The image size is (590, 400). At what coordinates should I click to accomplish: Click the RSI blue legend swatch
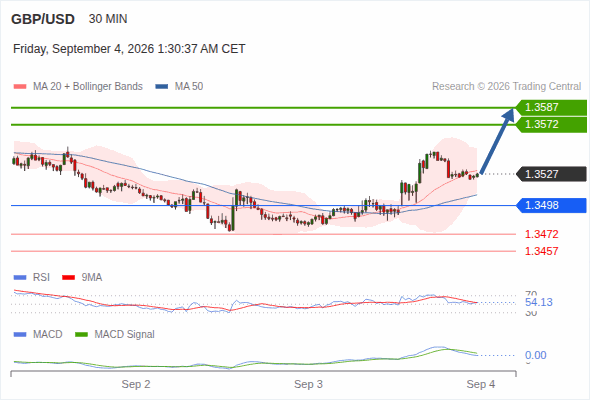pyautogui.click(x=20, y=278)
